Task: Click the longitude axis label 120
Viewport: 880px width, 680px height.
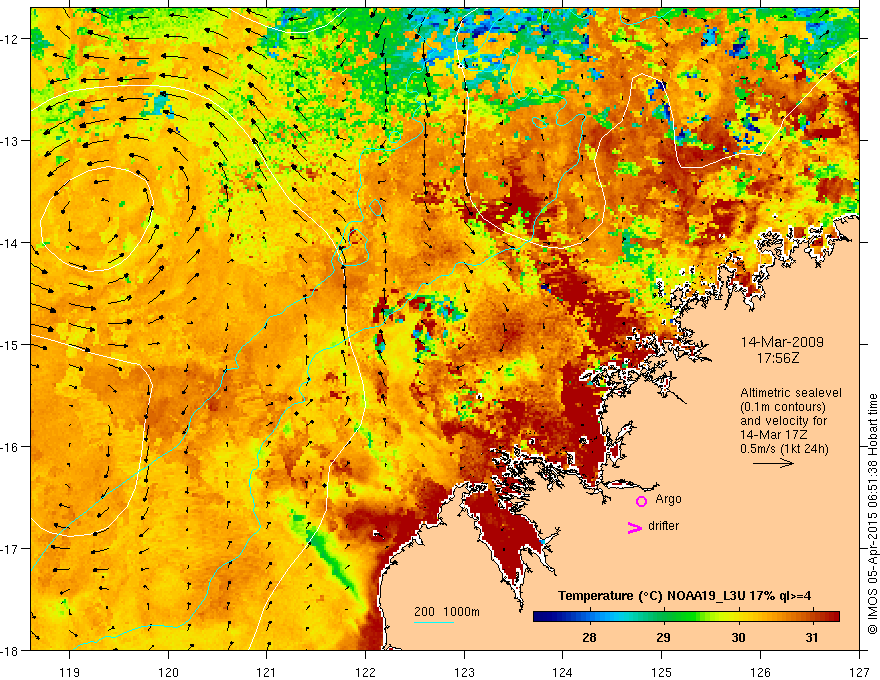Action: (x=168, y=672)
